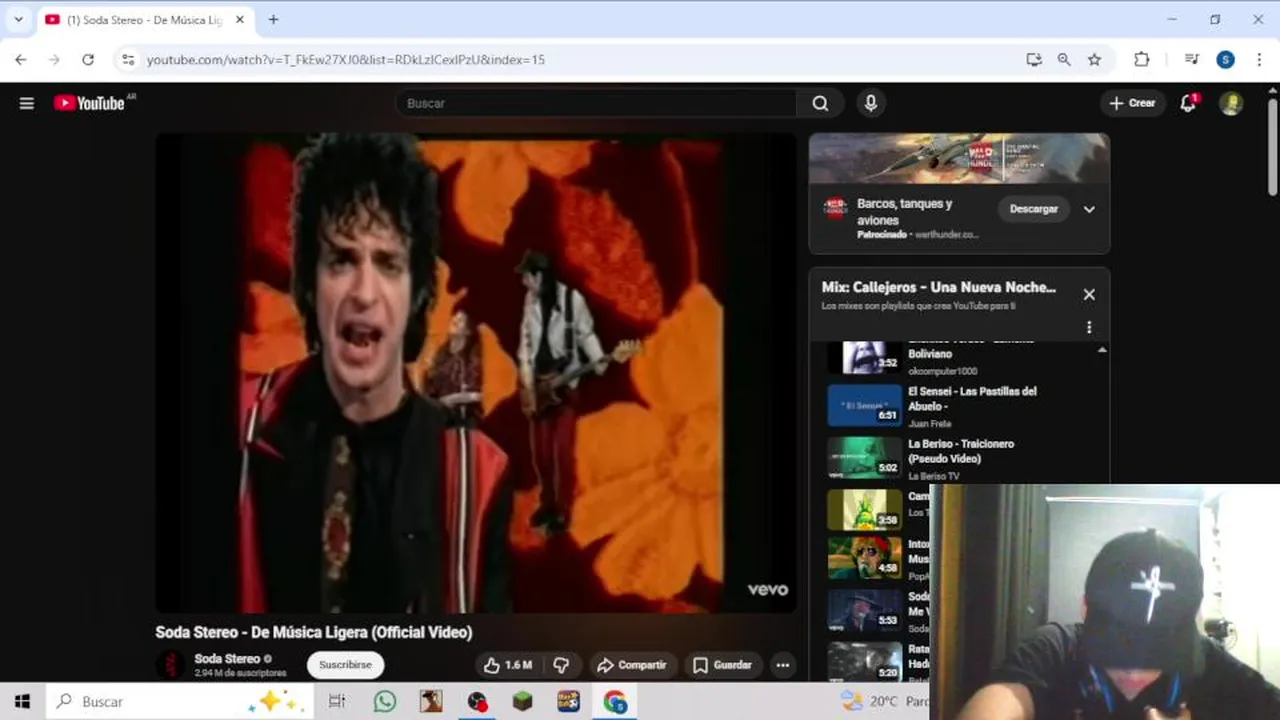Screen dimensions: 1280x720
Task: Go back in browser history
Action: point(21,60)
